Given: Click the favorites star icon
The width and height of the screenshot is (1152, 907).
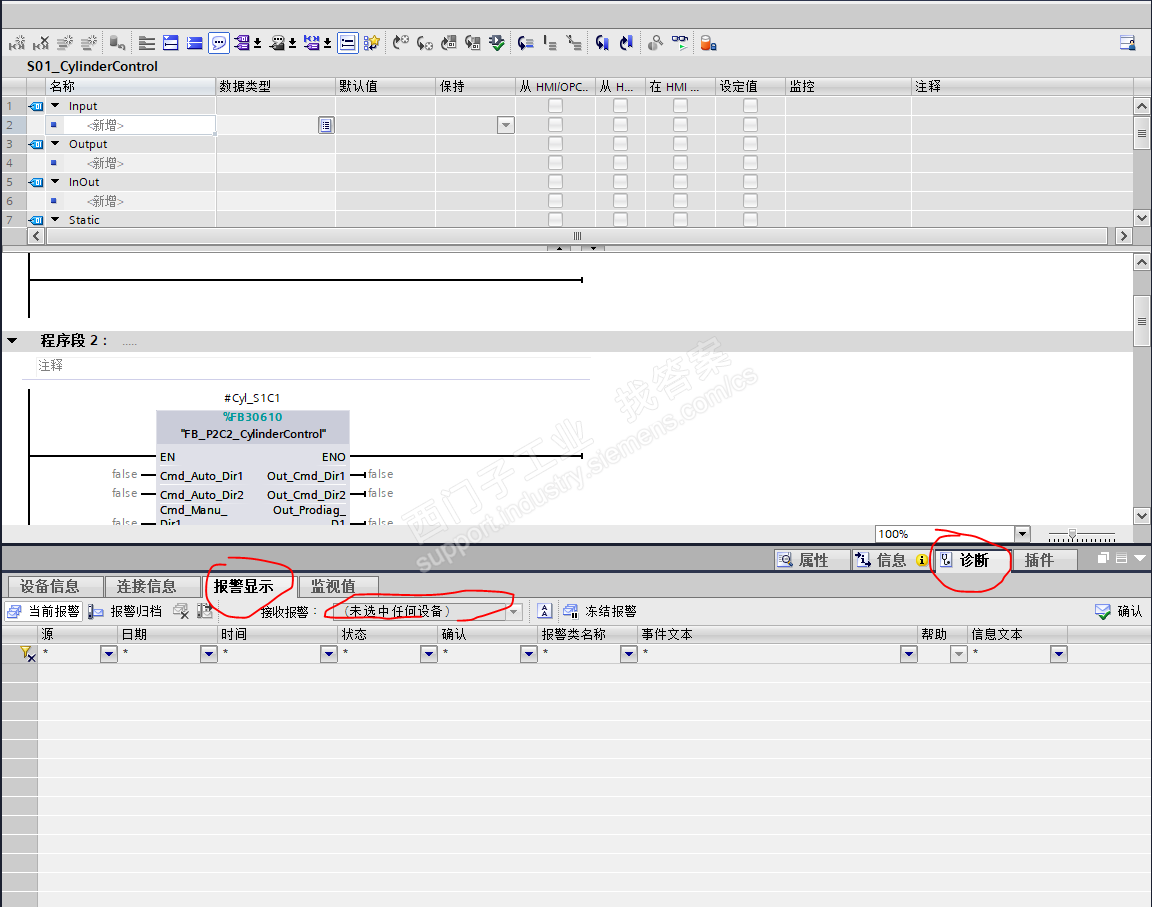Looking at the screenshot, I should pos(372,43).
